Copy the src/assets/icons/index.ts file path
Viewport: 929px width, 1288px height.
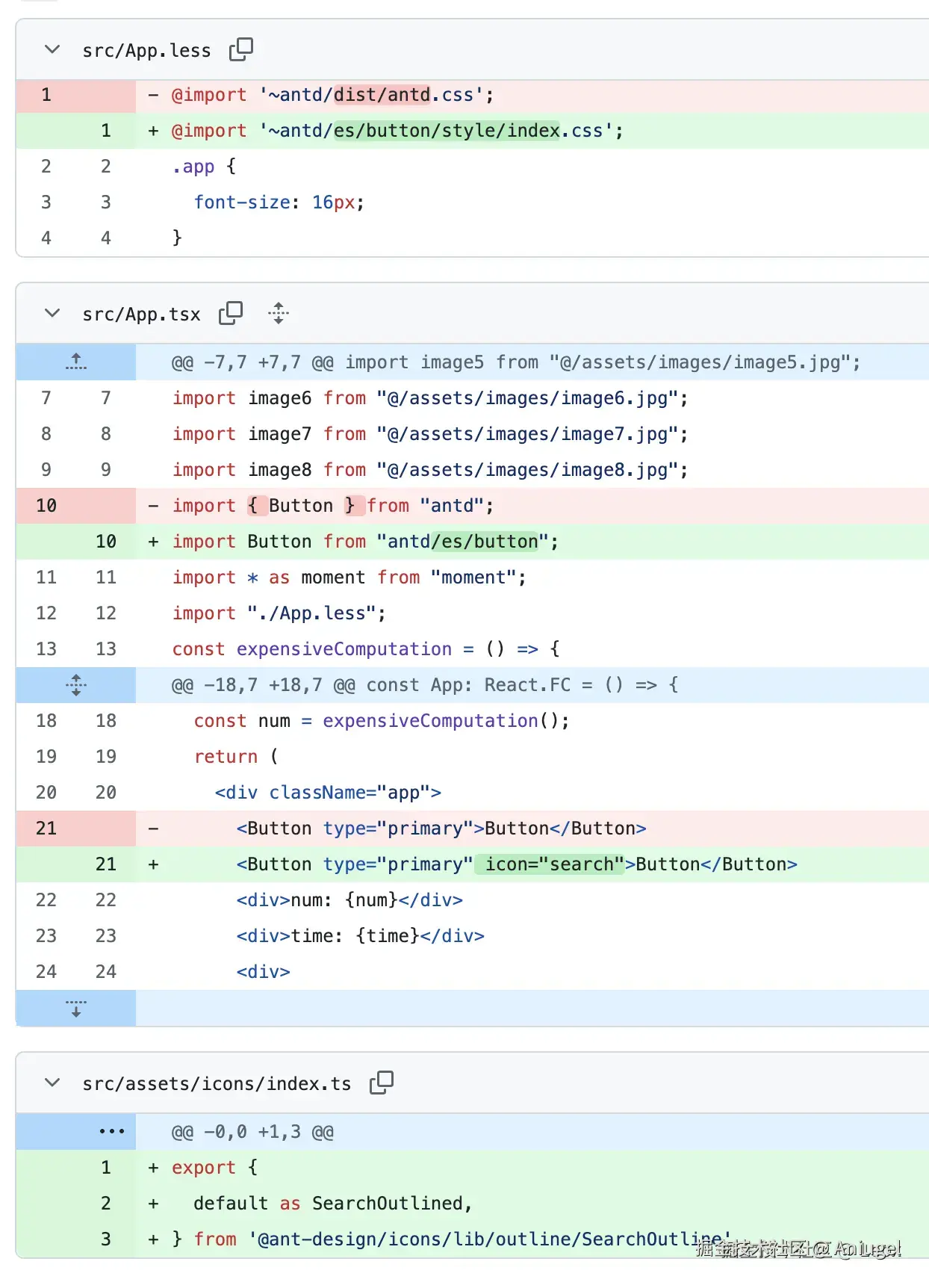pyautogui.click(x=382, y=1082)
